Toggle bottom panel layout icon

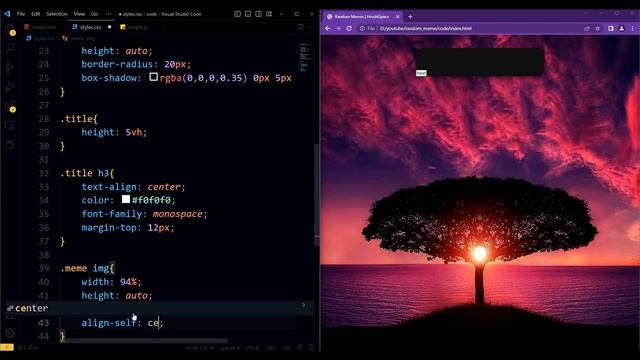click(248, 14)
